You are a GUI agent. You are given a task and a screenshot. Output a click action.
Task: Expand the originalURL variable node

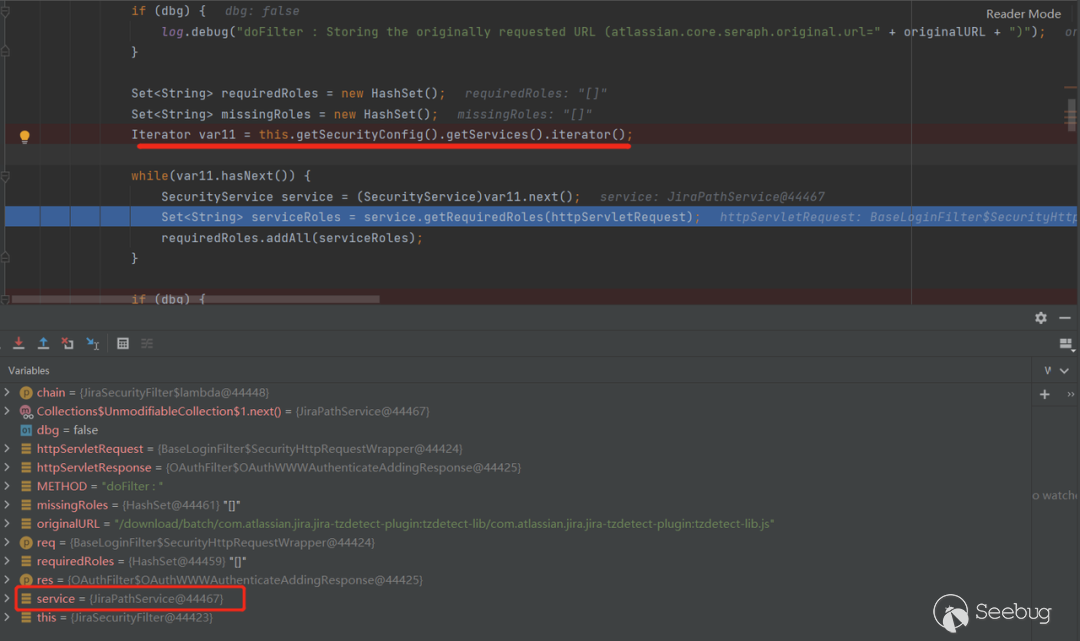point(7,523)
